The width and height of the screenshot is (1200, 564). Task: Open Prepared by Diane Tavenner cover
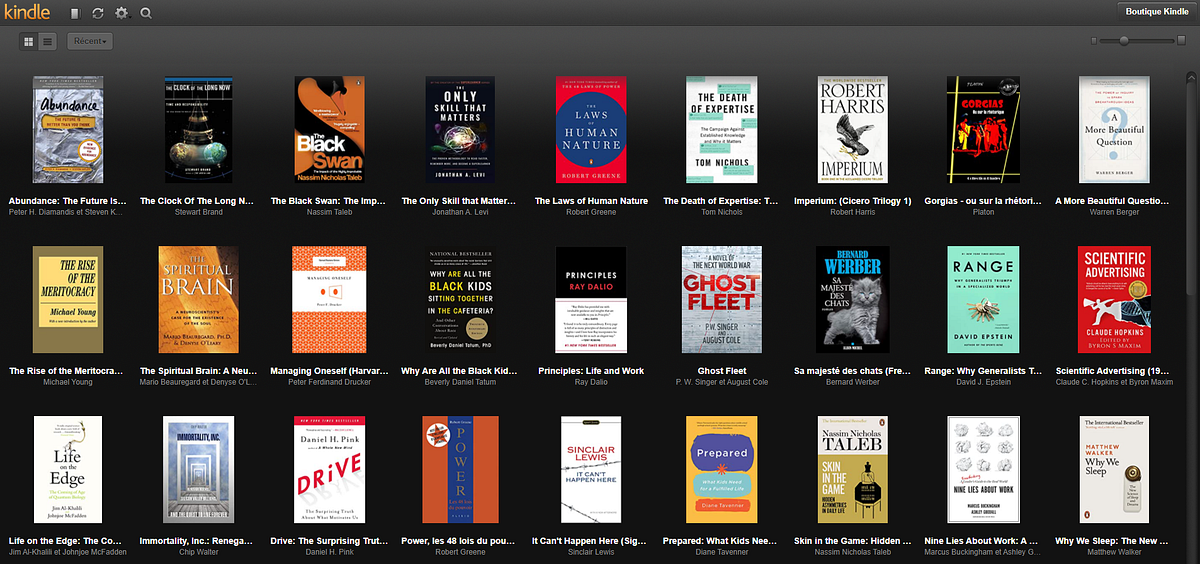point(722,470)
